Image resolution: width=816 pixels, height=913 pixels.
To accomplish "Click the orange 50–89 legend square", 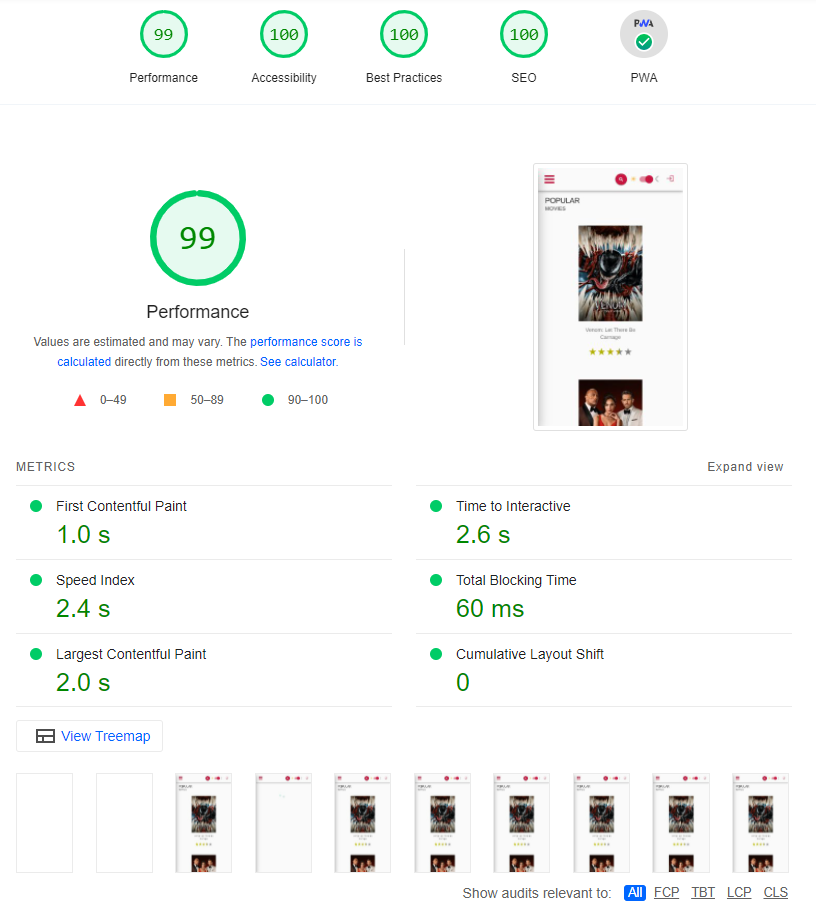I will (x=169, y=399).
